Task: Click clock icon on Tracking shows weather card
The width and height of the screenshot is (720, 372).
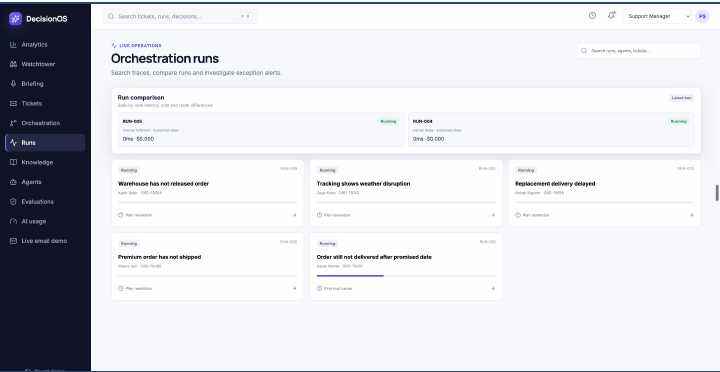Action: (319, 215)
